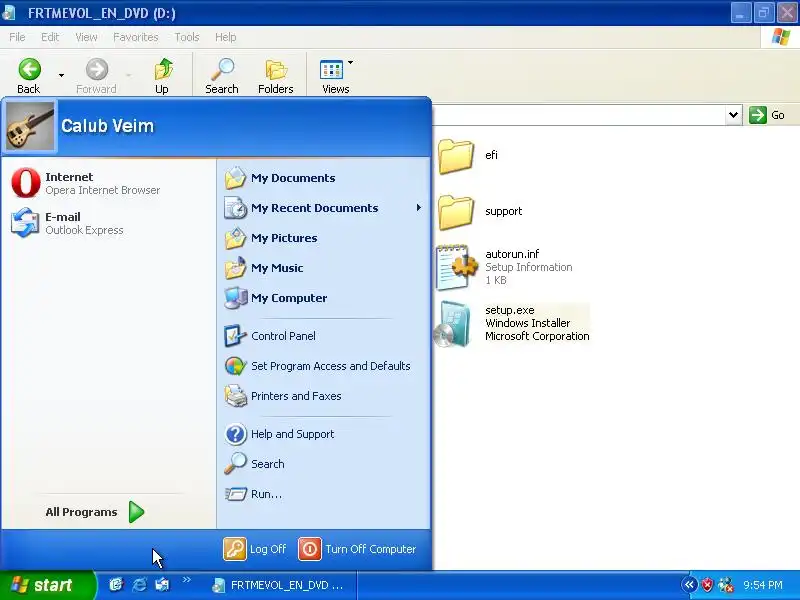Select the autorun.inf file icon

[x=456, y=267]
